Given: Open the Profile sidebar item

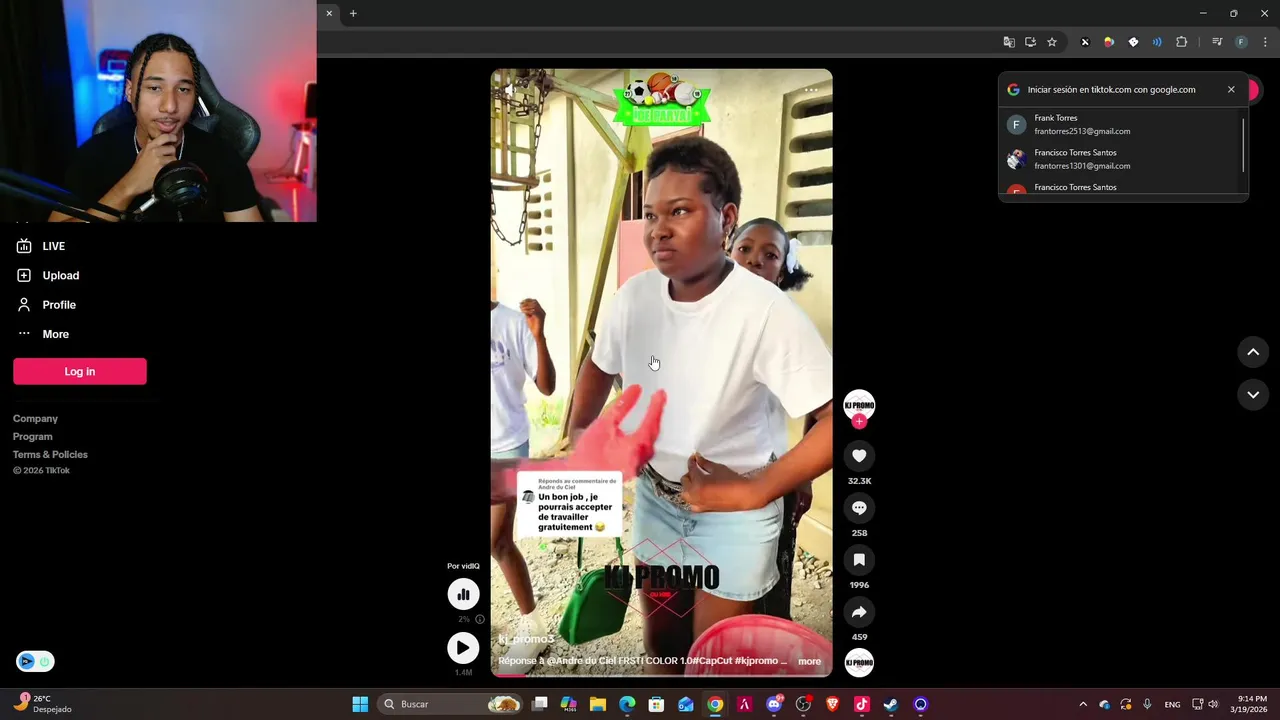Looking at the screenshot, I should click(46, 305).
